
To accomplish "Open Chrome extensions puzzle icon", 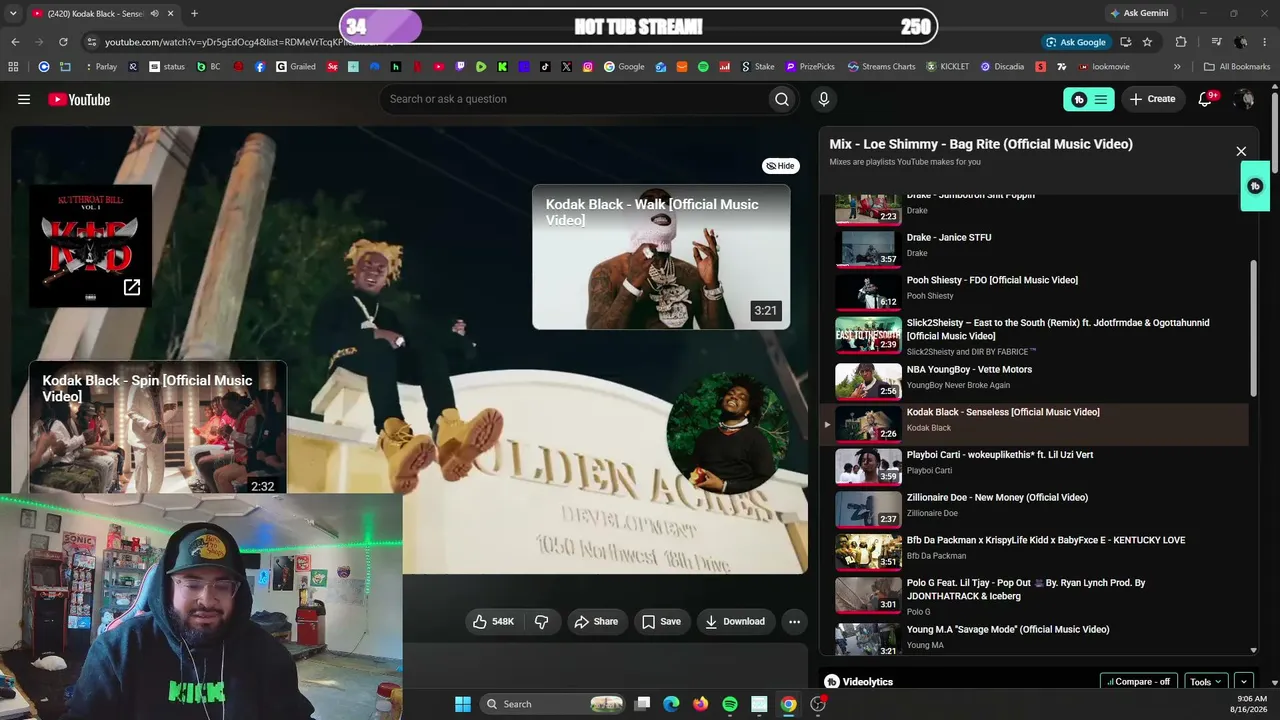I will click(x=1181, y=42).
